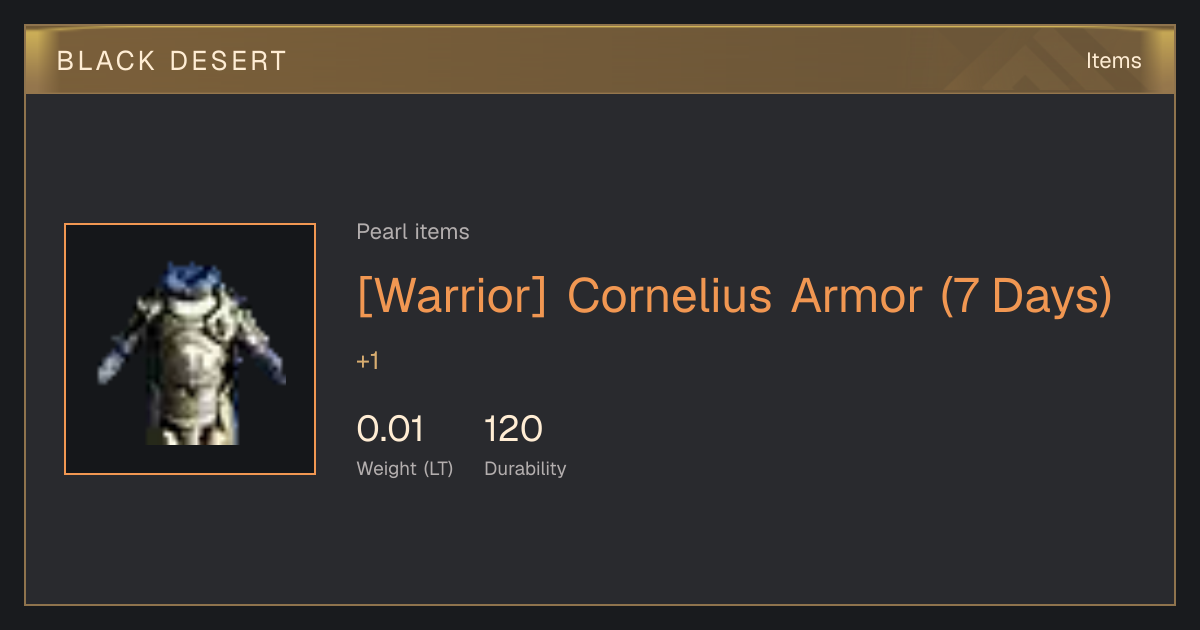Click the BLACK DESERT logo text
This screenshot has width=1200, height=630.
(x=172, y=61)
